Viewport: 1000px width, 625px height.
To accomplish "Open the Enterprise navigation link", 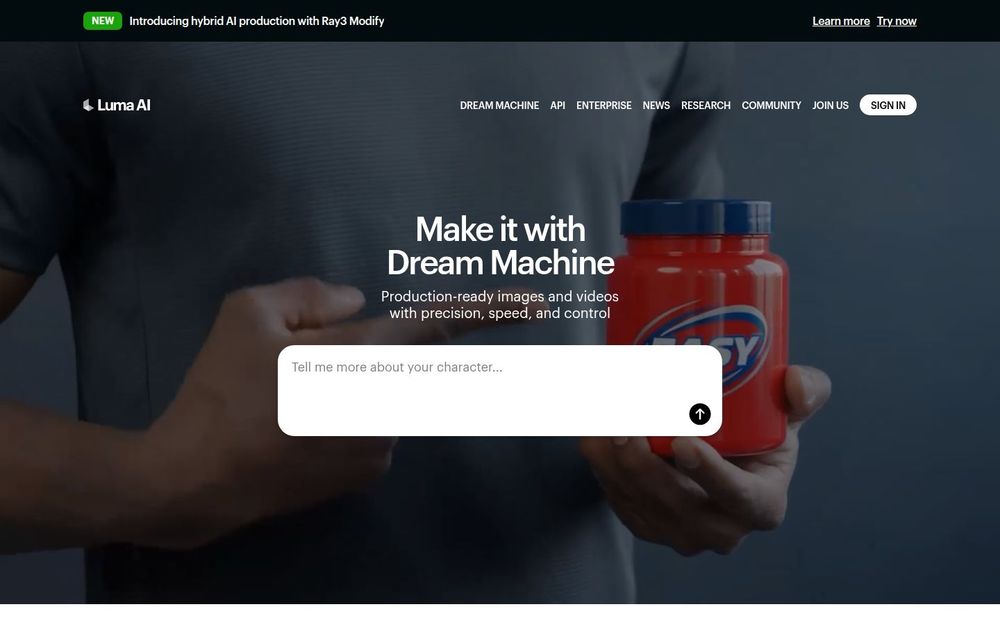I will 604,105.
